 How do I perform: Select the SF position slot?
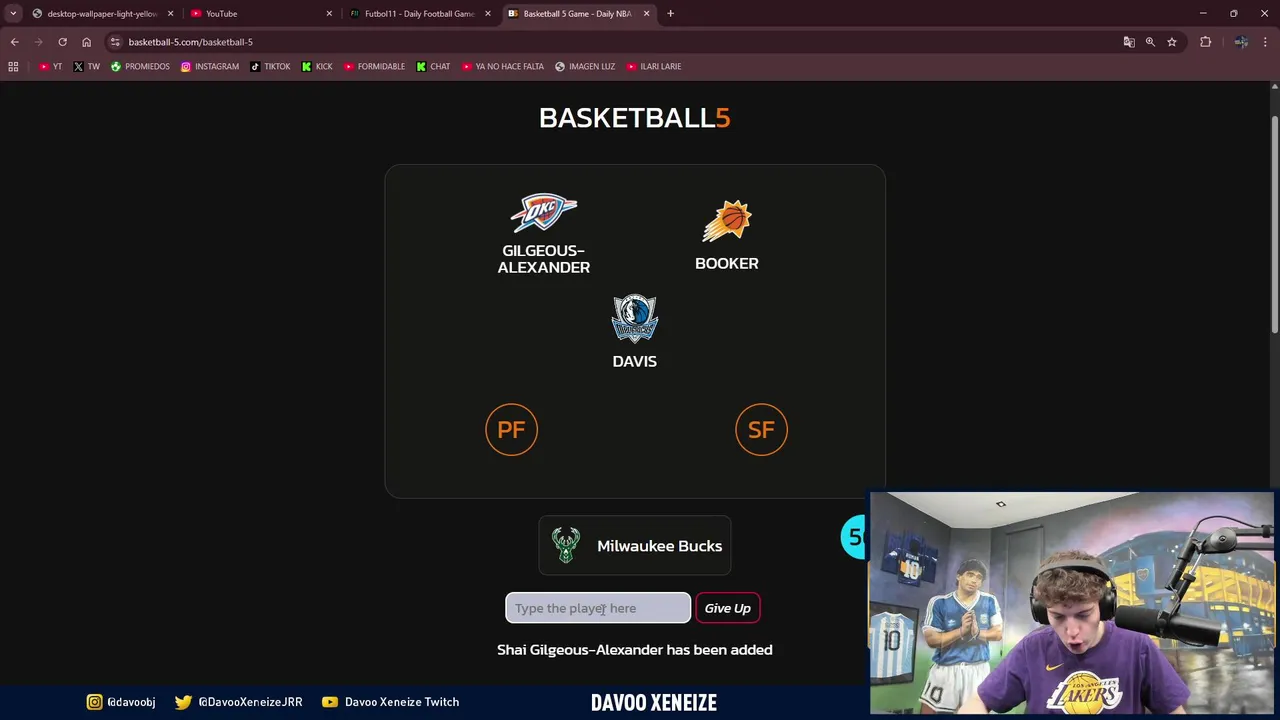761,430
